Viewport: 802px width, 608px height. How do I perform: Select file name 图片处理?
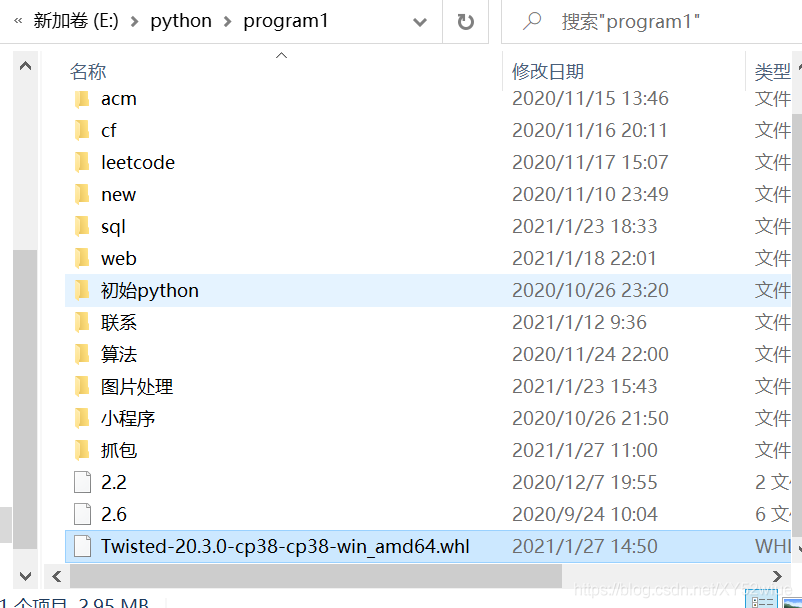(x=137, y=387)
